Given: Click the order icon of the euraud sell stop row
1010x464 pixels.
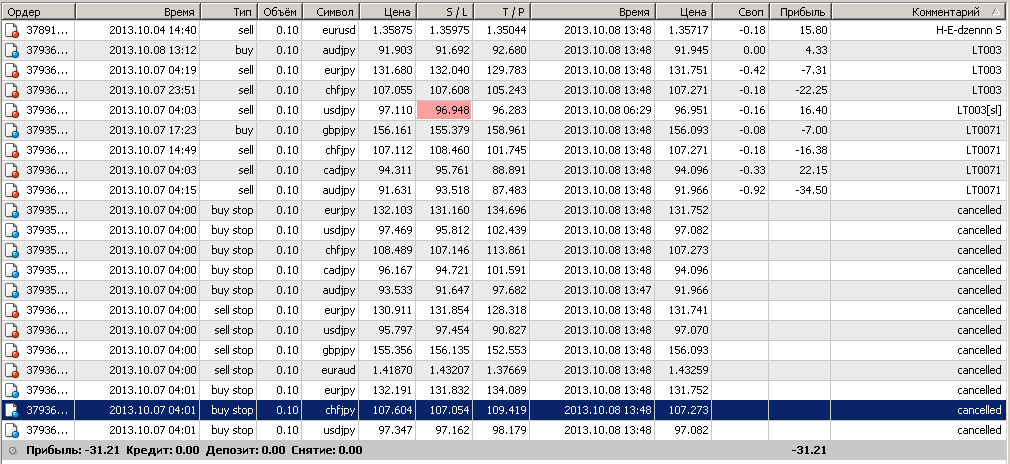Looking at the screenshot, I should [x=12, y=370].
